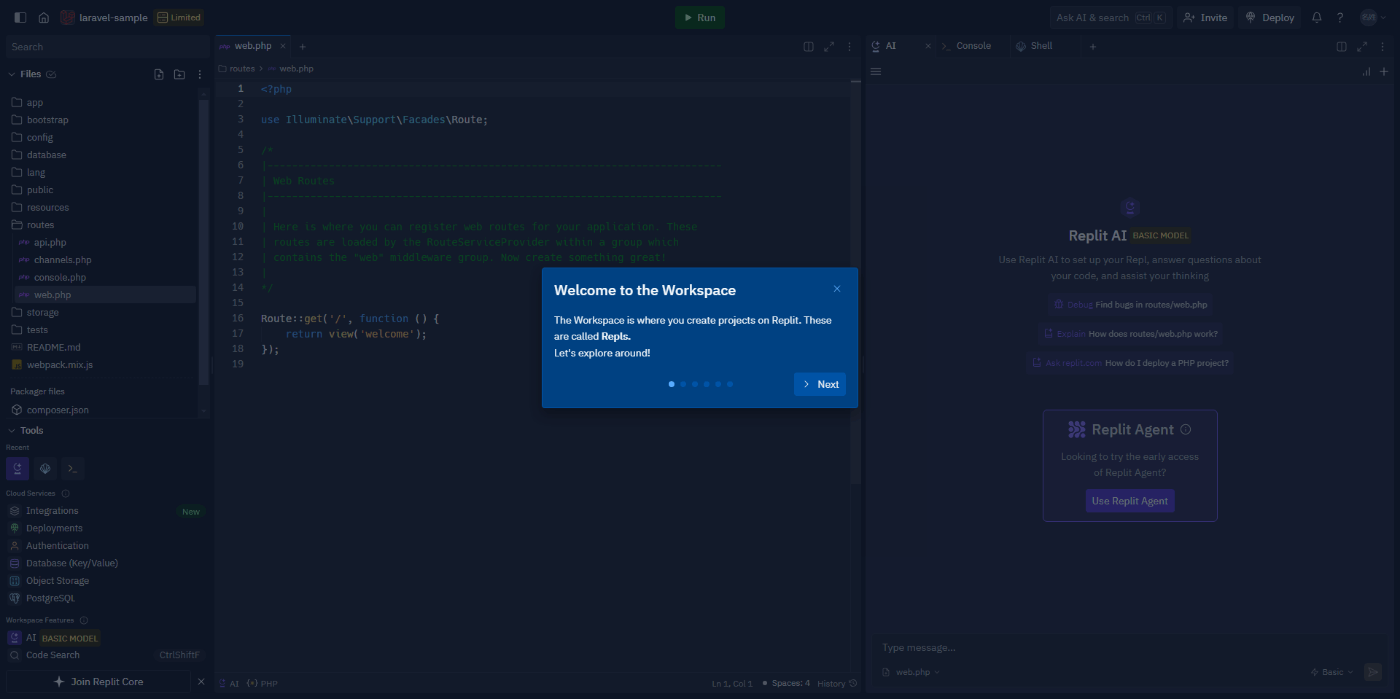Expand the database folder
The width and height of the screenshot is (1400, 699).
point(102,155)
